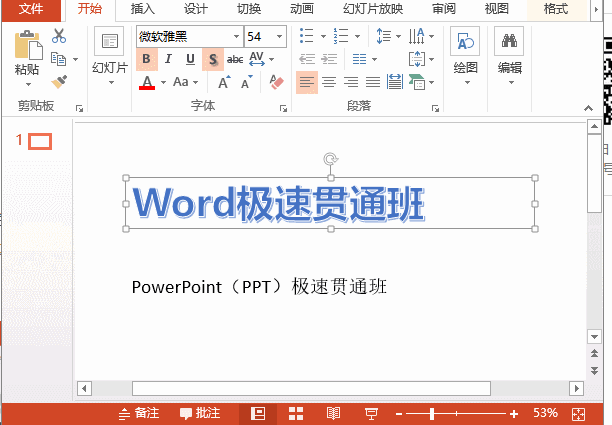
Task: Open Comments (批注) pane
Action: click(x=200, y=413)
